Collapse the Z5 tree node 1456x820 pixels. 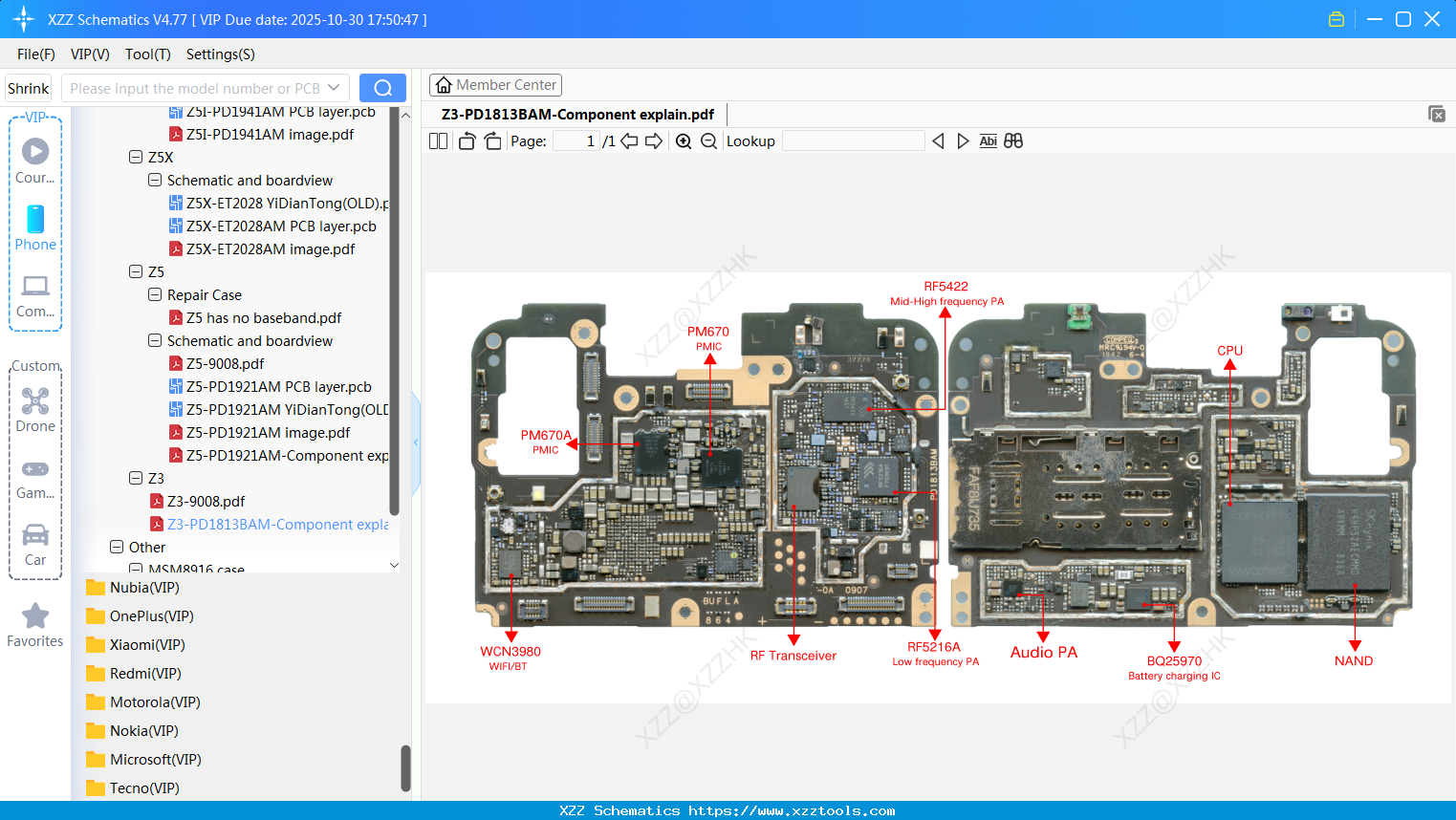point(136,271)
